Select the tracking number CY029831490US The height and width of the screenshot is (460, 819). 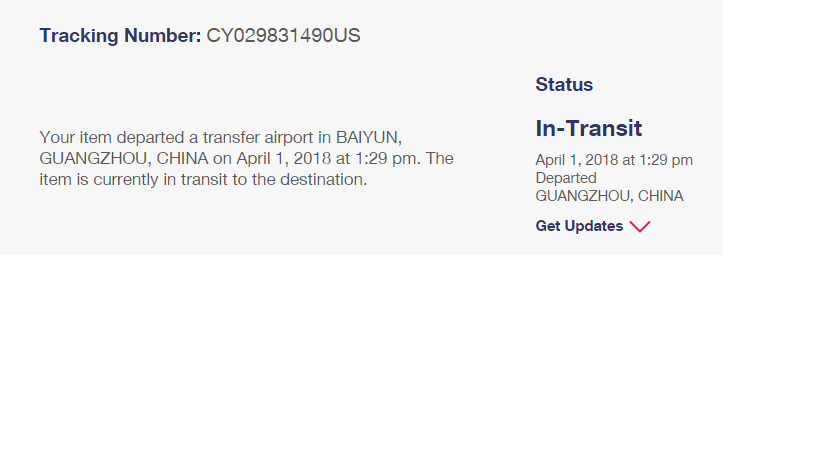[x=283, y=36]
